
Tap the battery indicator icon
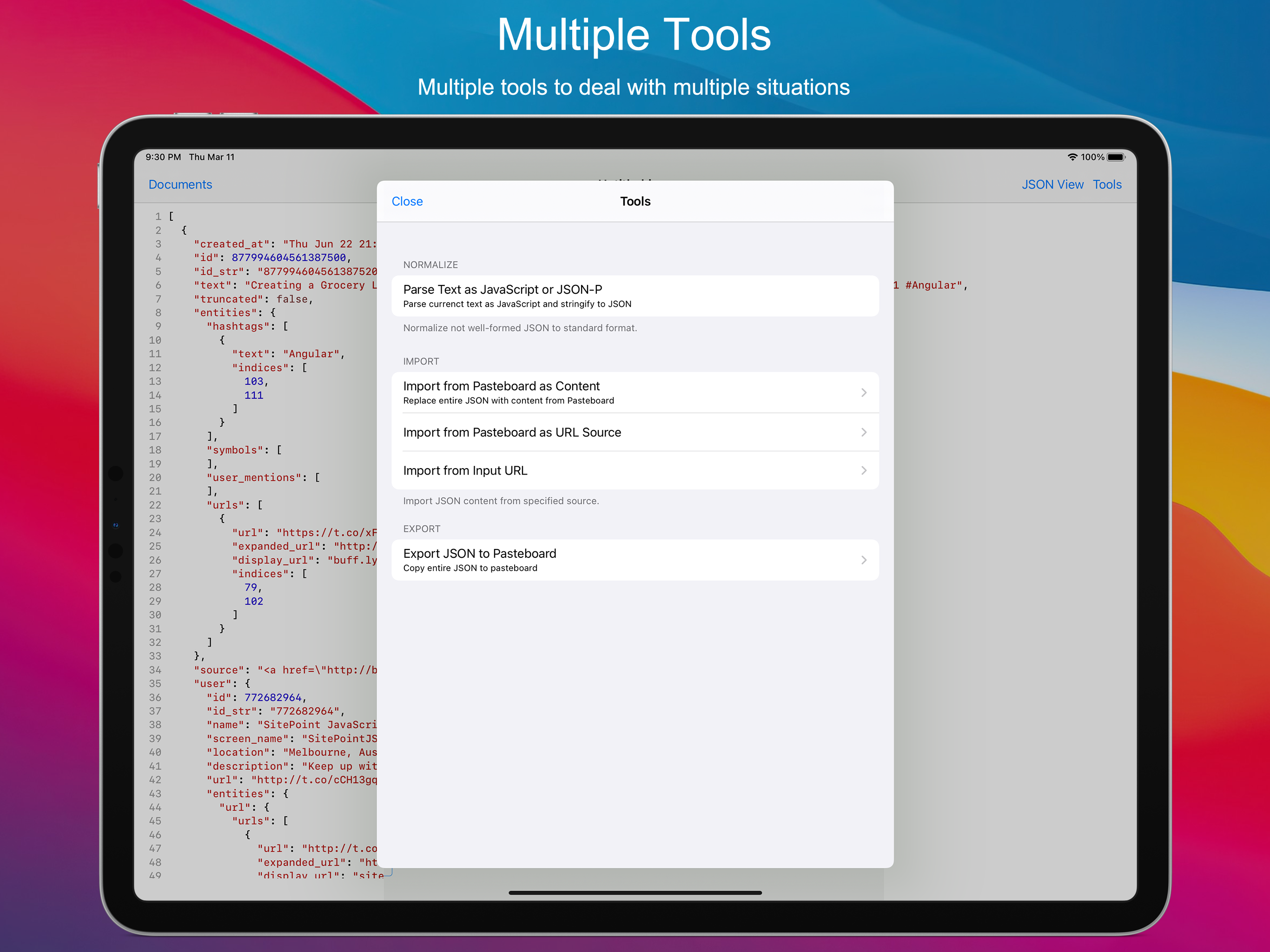[x=1116, y=157]
